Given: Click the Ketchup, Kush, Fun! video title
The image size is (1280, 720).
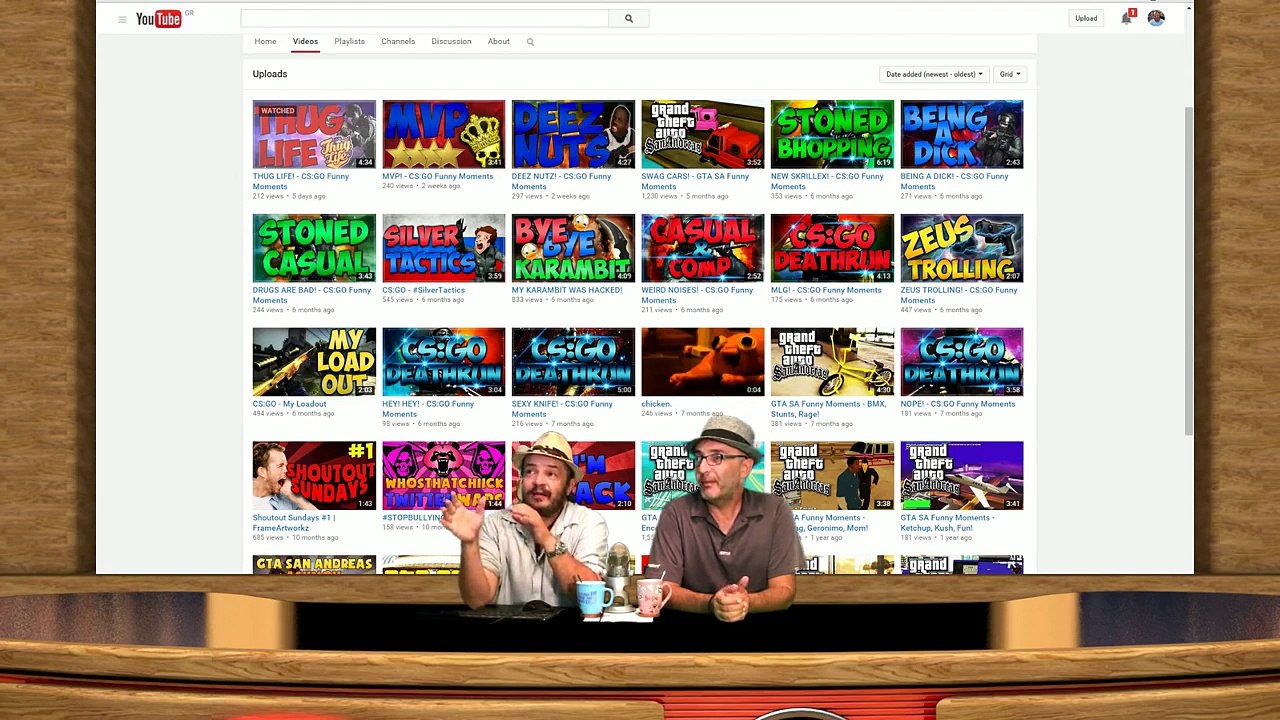Looking at the screenshot, I should point(948,523).
